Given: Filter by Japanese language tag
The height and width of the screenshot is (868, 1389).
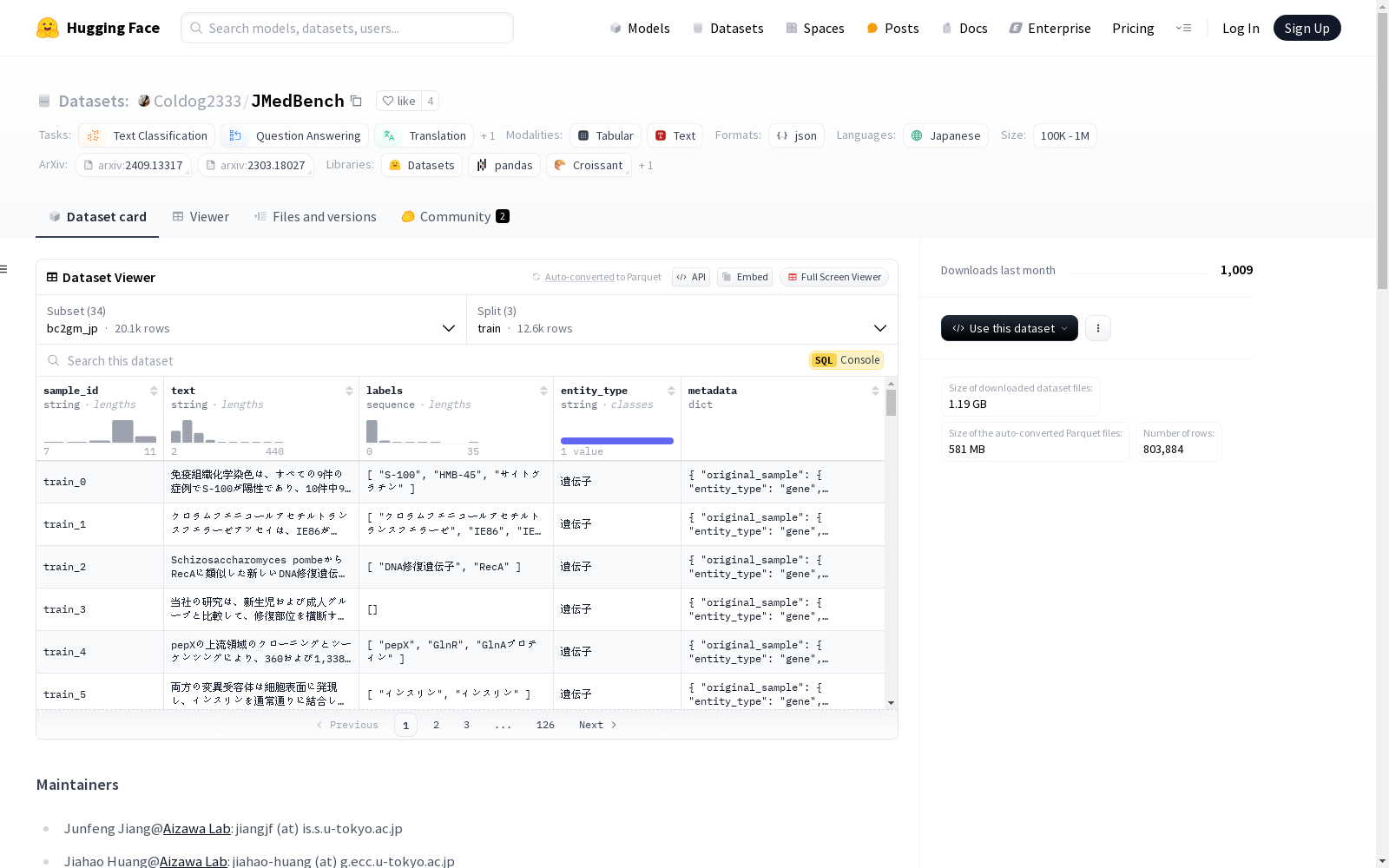Looking at the screenshot, I should click(945, 135).
